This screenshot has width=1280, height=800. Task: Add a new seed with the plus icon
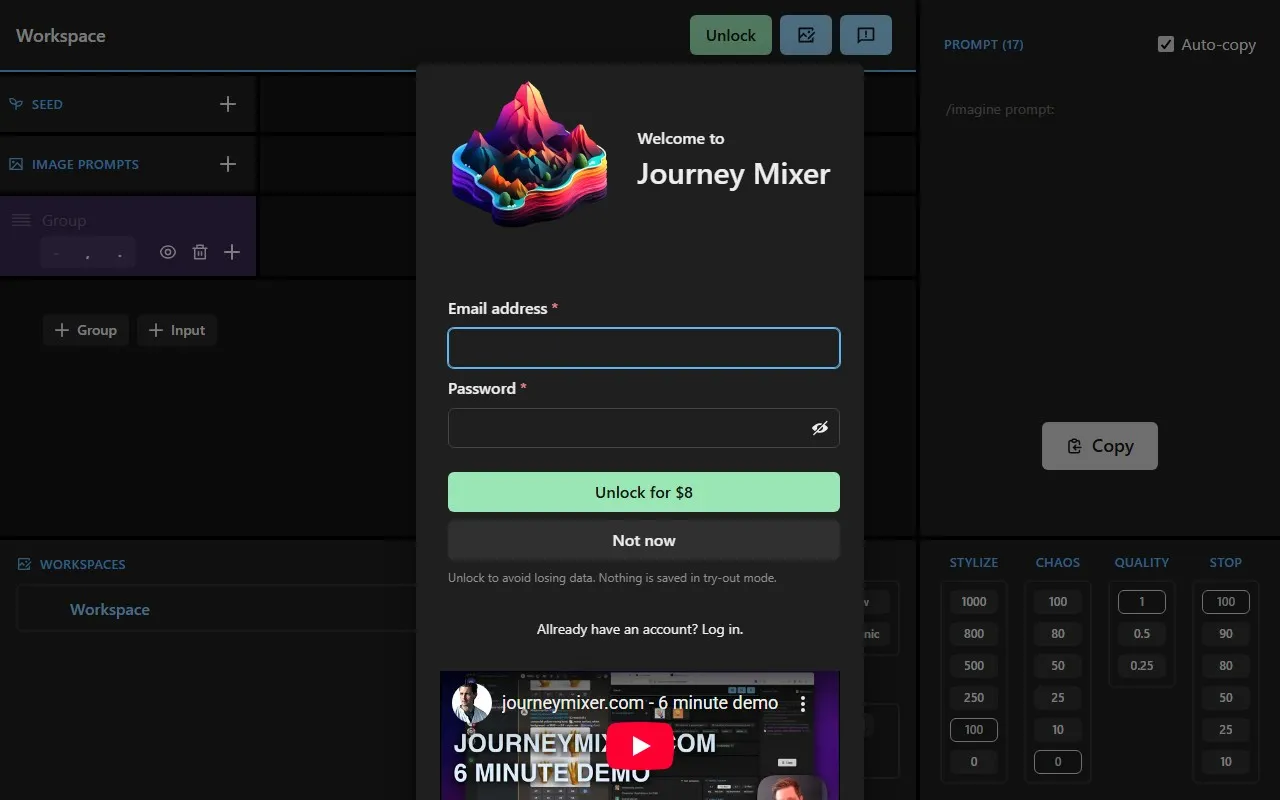(x=227, y=103)
